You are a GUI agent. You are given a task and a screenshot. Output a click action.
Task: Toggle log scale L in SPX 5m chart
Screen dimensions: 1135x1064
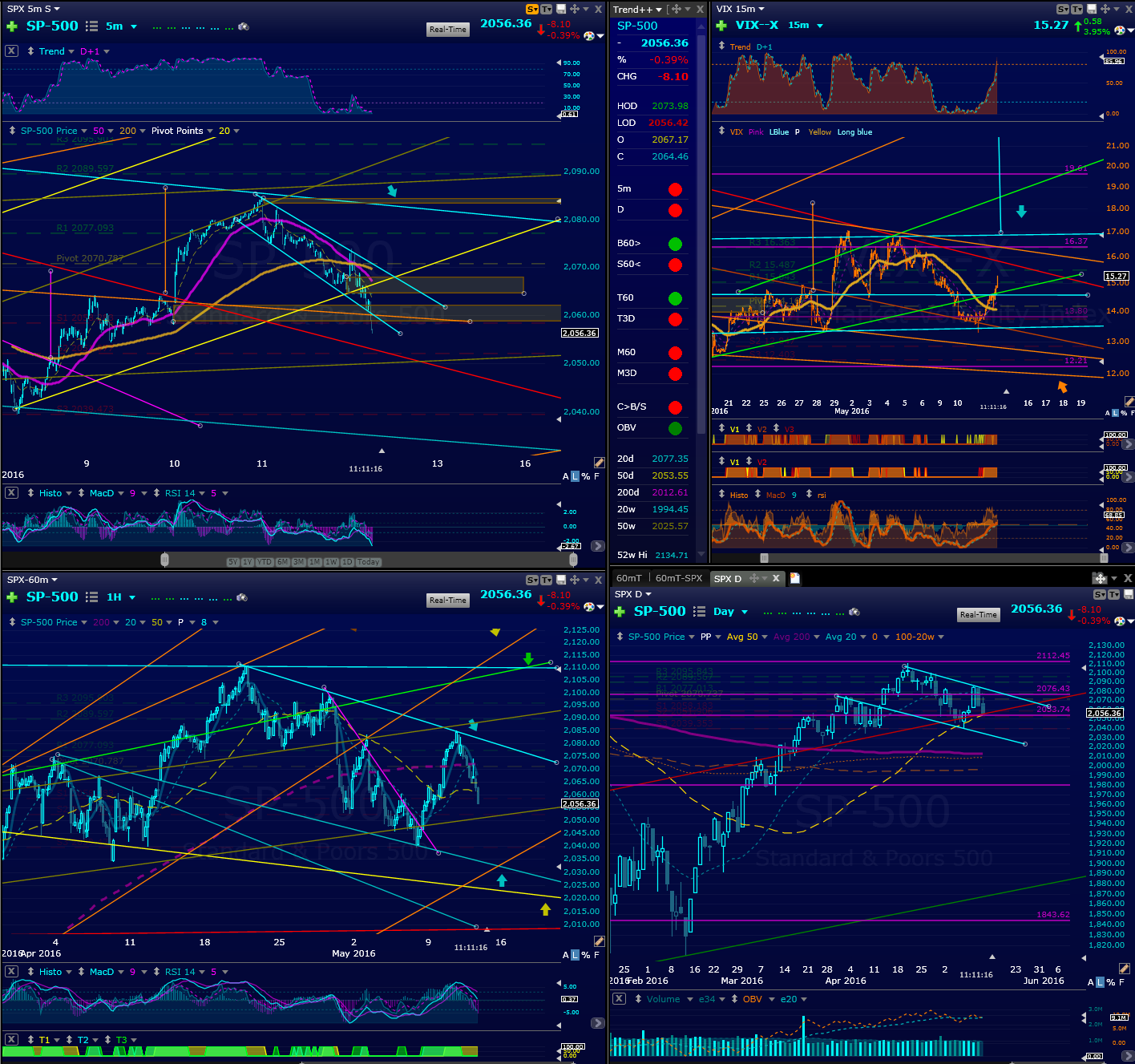(575, 476)
